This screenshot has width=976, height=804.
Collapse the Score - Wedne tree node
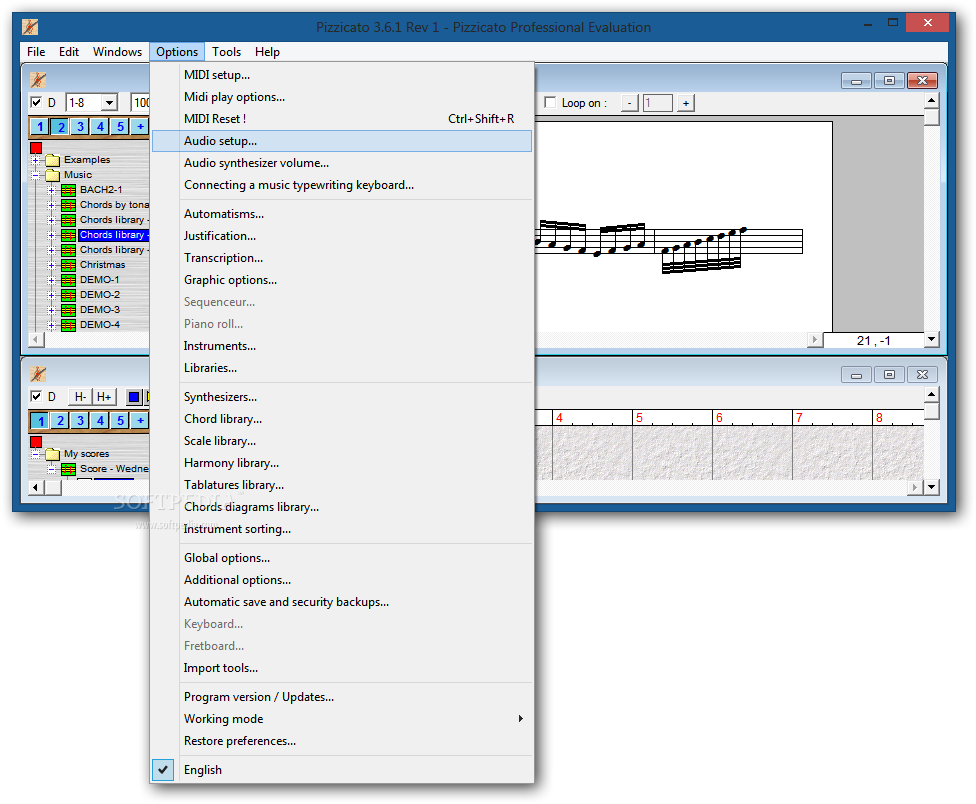52,469
